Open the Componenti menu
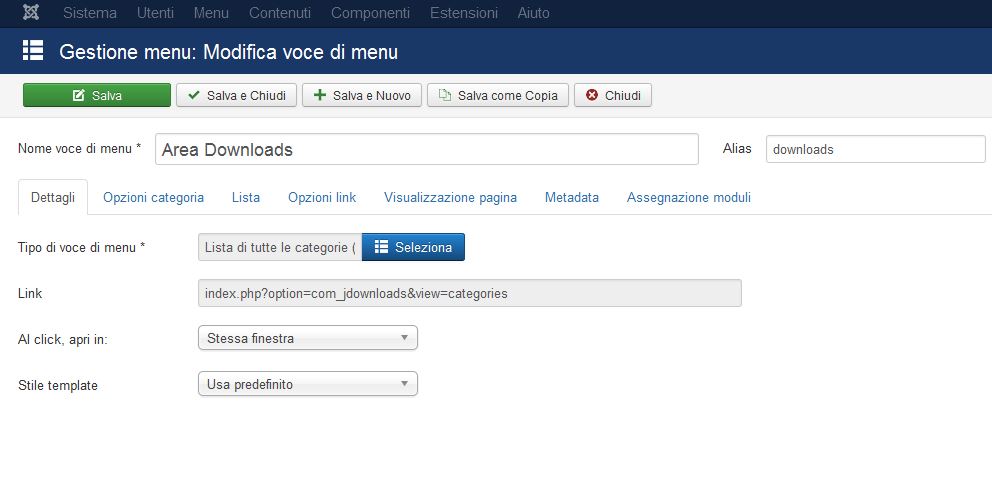 click(370, 13)
